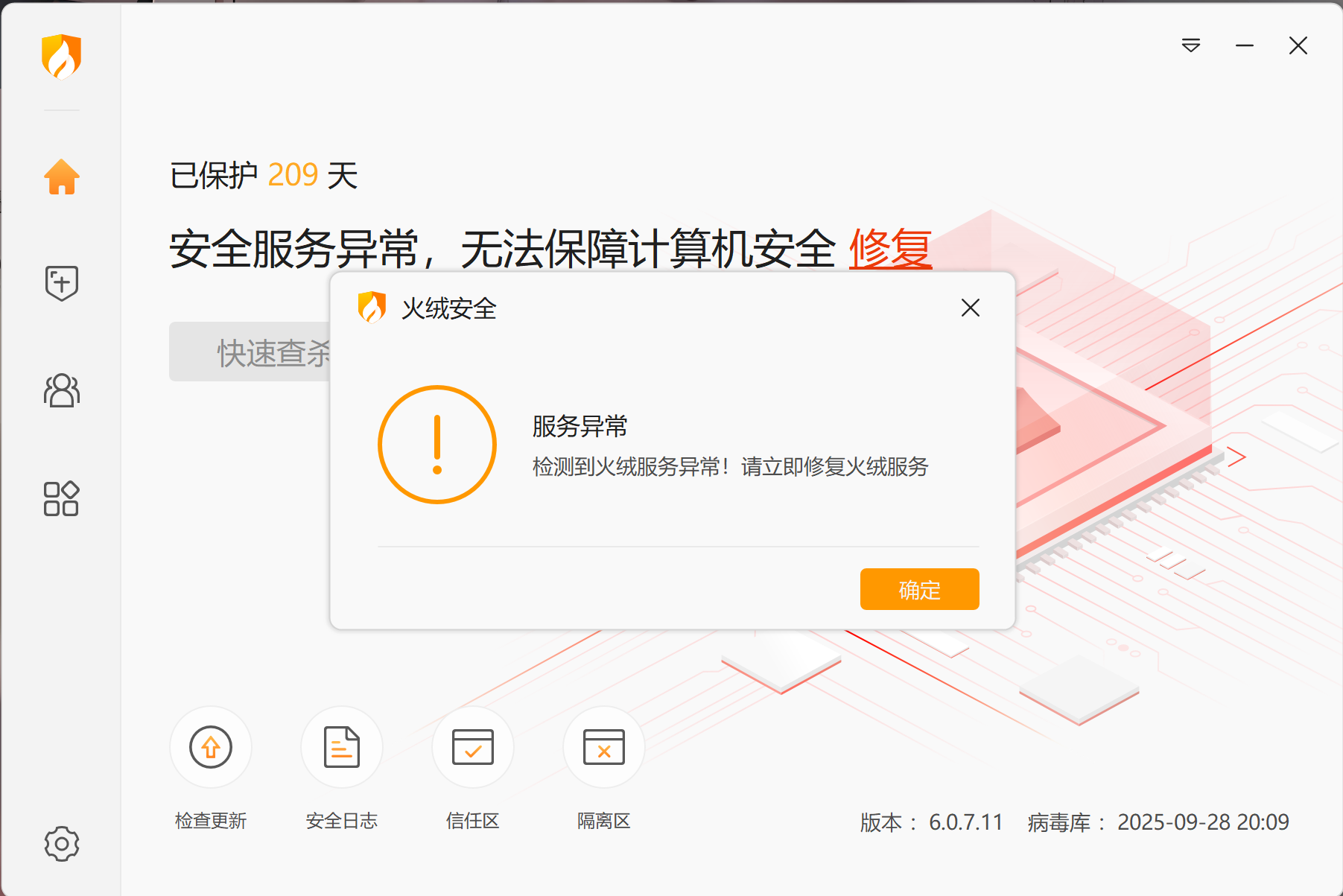This screenshot has width=1343, height=896.
Task: Click the 火绒安全 dialog title text
Action: coord(449,308)
